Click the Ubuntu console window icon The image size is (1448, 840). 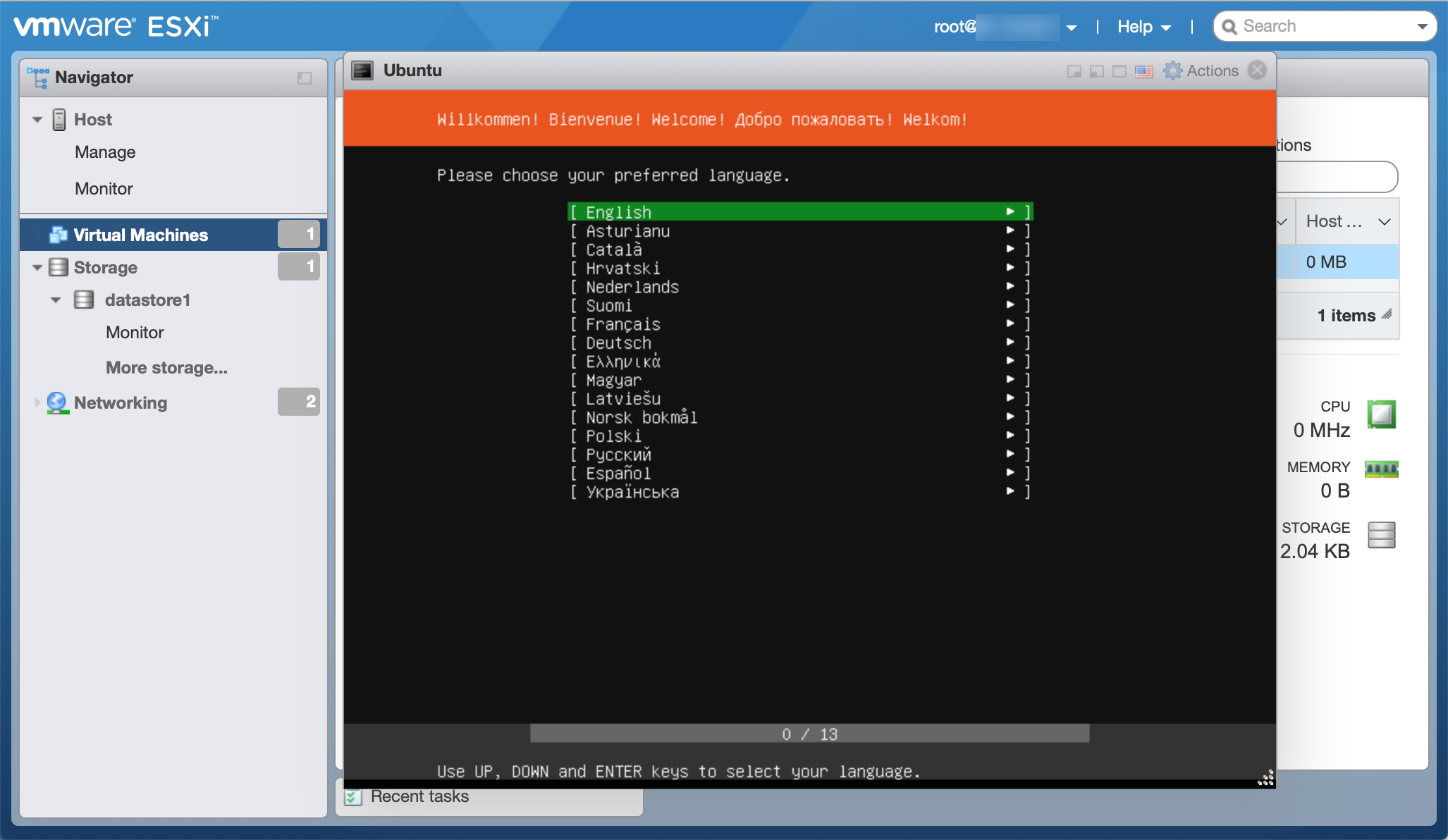[x=362, y=70]
